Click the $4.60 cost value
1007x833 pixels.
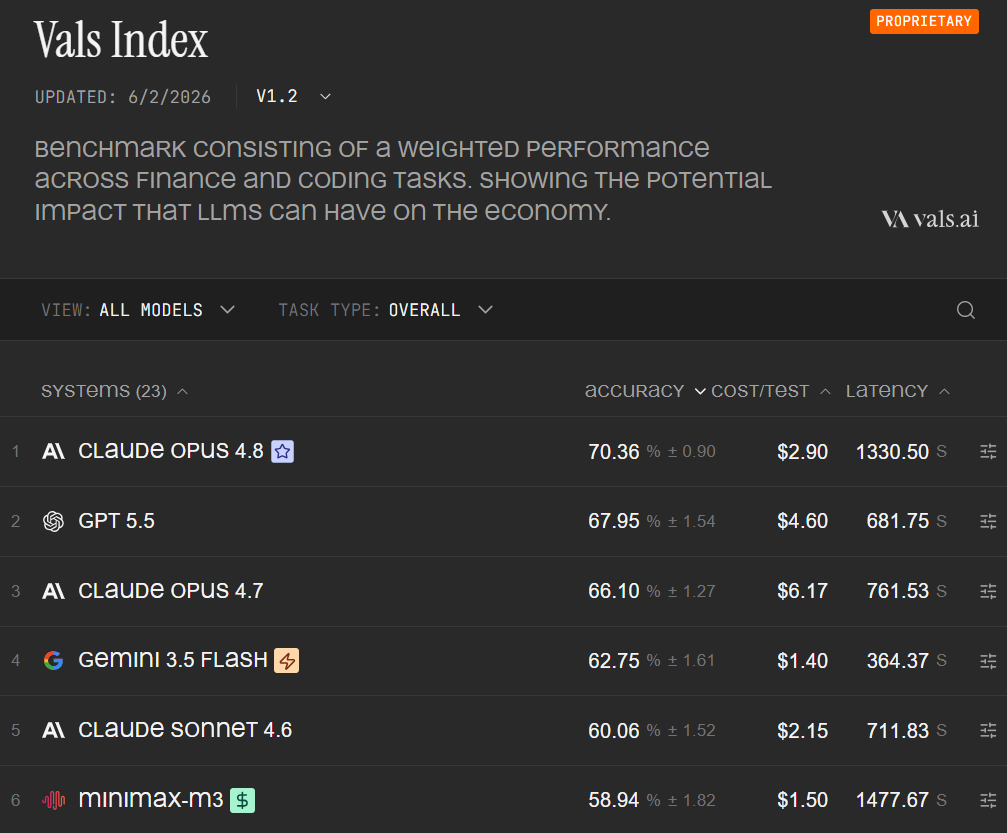[x=802, y=521]
